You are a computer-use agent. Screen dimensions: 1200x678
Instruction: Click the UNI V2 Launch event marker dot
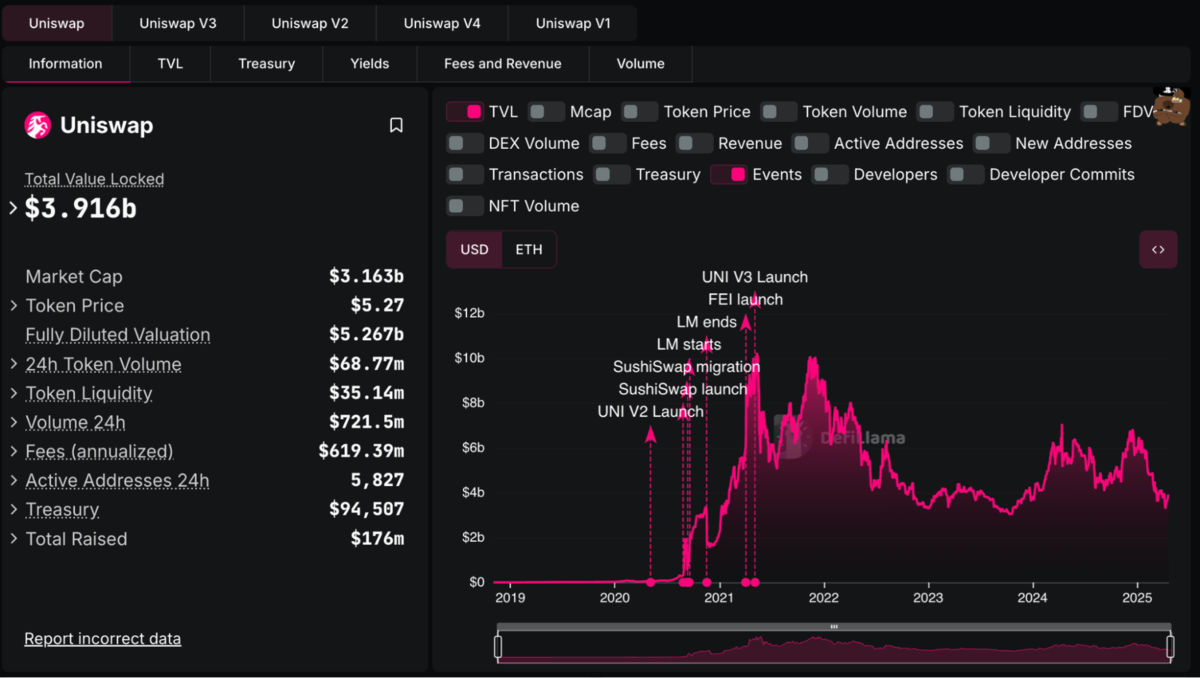pyautogui.click(x=651, y=582)
